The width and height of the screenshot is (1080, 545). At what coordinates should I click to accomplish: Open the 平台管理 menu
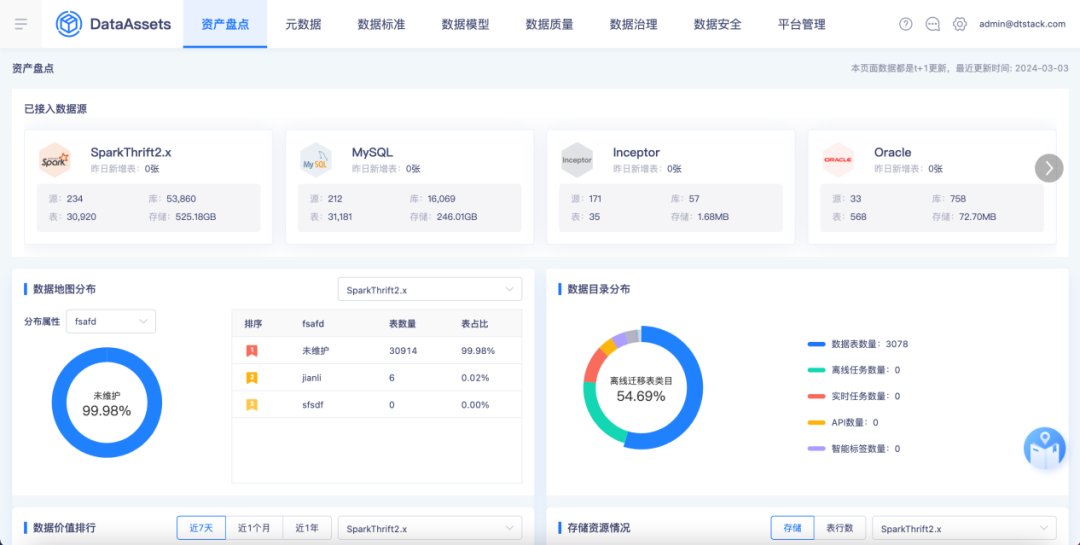click(802, 24)
